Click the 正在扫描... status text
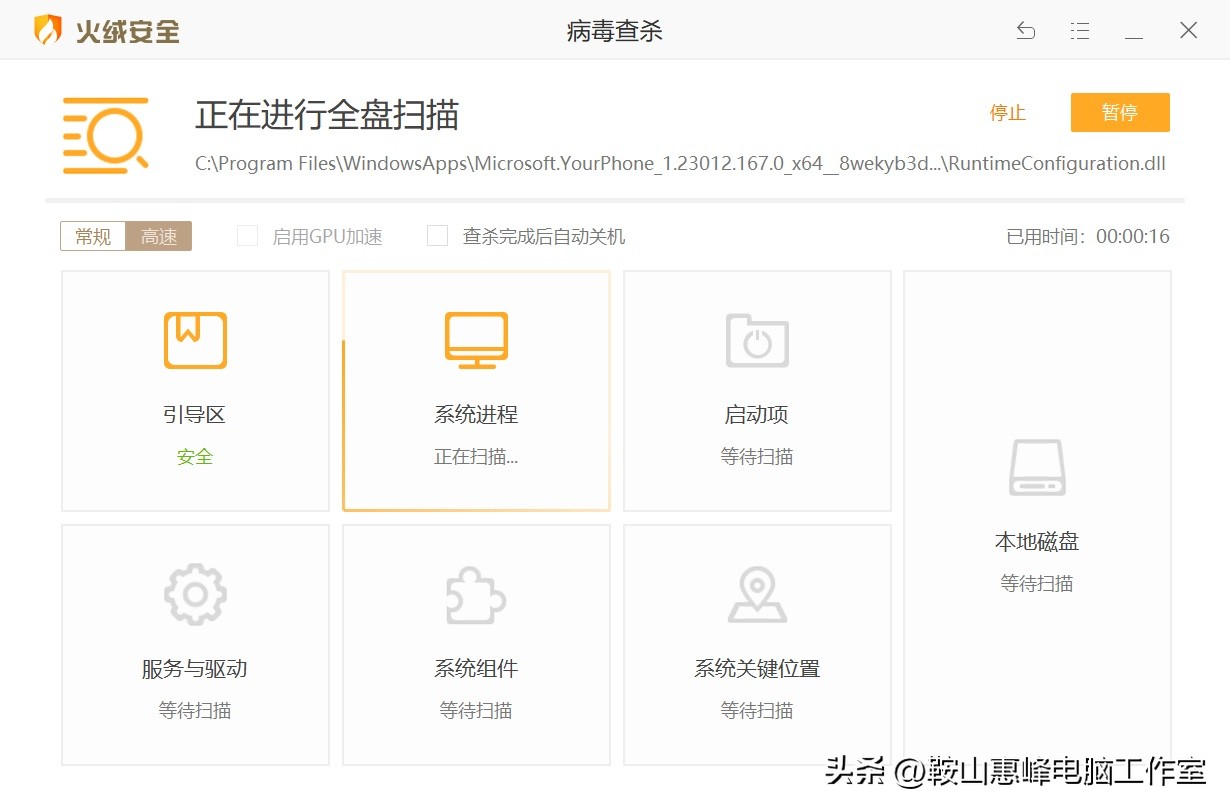The width and height of the screenshot is (1230, 810). 476,457
